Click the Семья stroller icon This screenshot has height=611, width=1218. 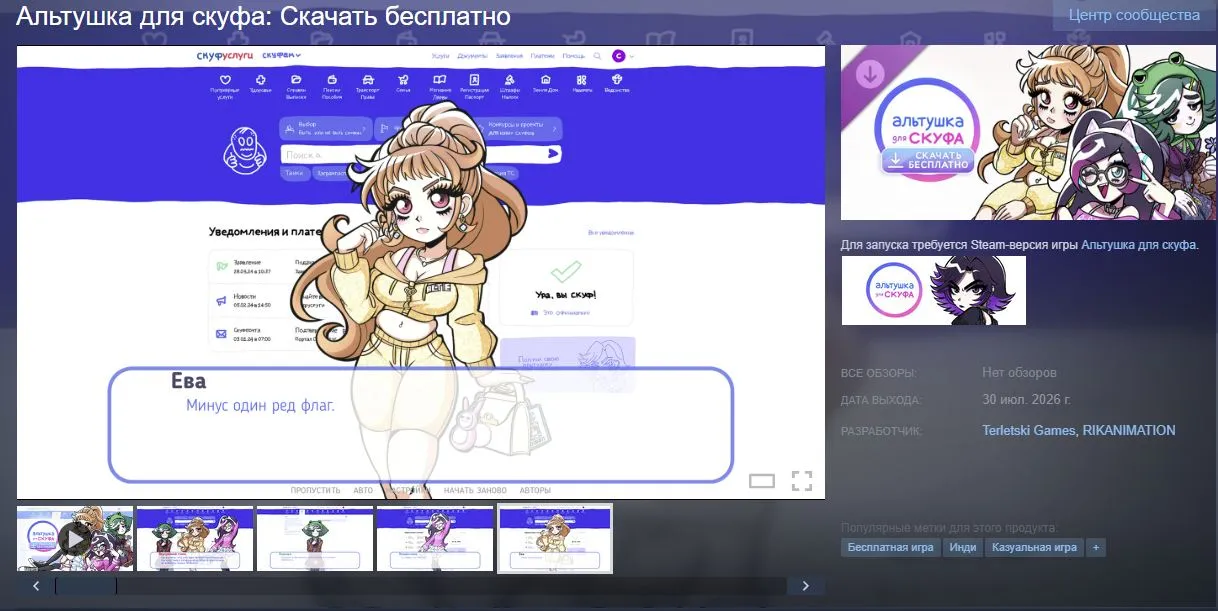[403, 79]
